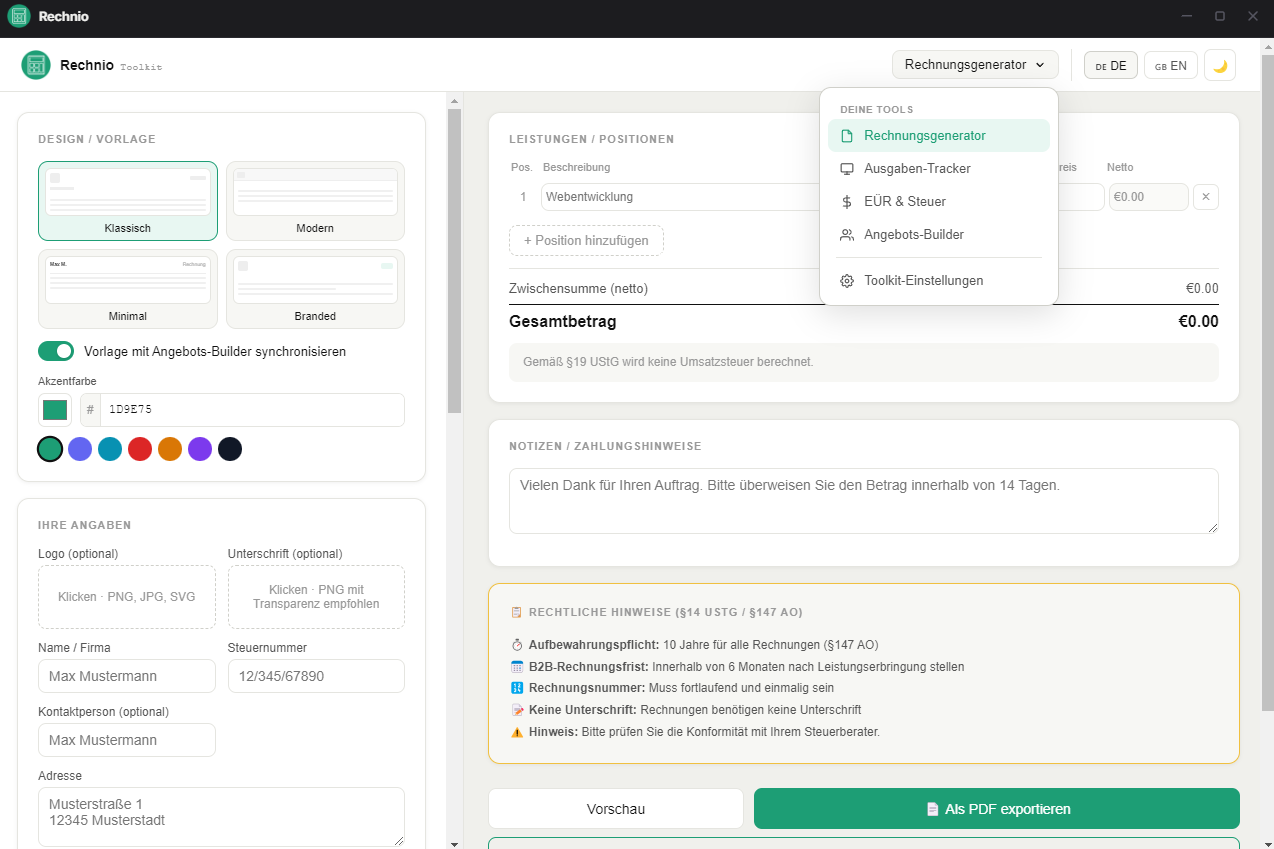Select the purple accent color swatch
Image resolution: width=1274 pixels, height=849 pixels.
coord(200,449)
